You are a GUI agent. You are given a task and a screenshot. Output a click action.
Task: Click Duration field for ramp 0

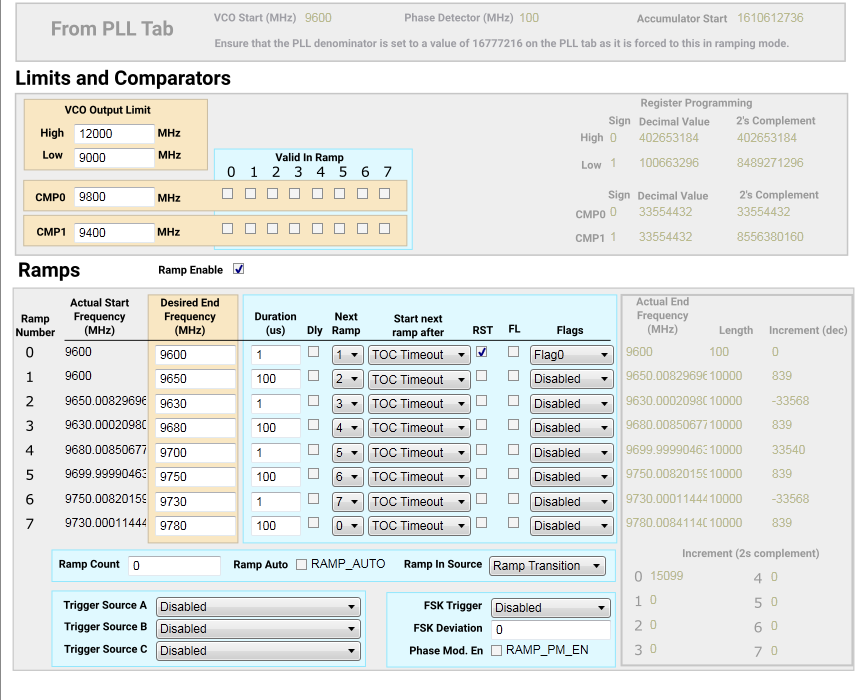pos(276,355)
